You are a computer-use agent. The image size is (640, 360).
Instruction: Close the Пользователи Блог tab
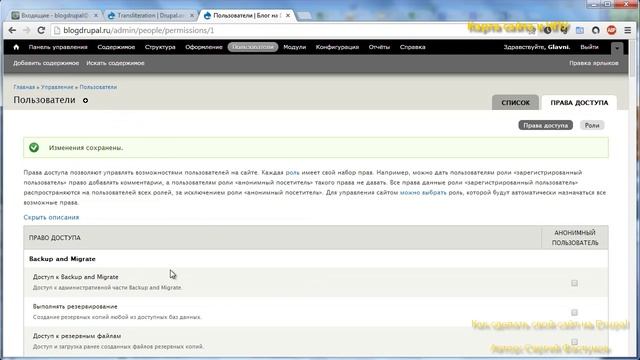pyautogui.click(x=288, y=16)
